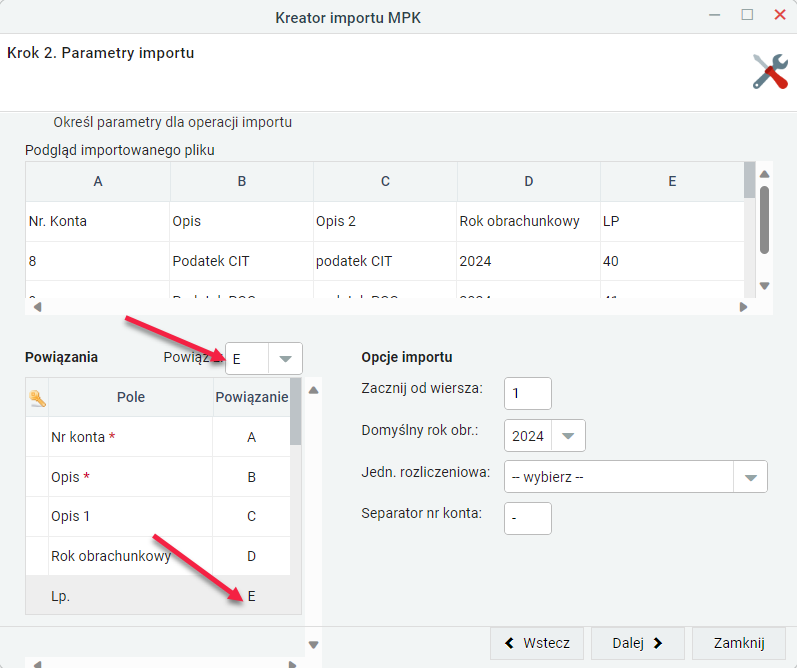
Task: Maximize the Kreator importu MPK window
Action: [x=747, y=15]
